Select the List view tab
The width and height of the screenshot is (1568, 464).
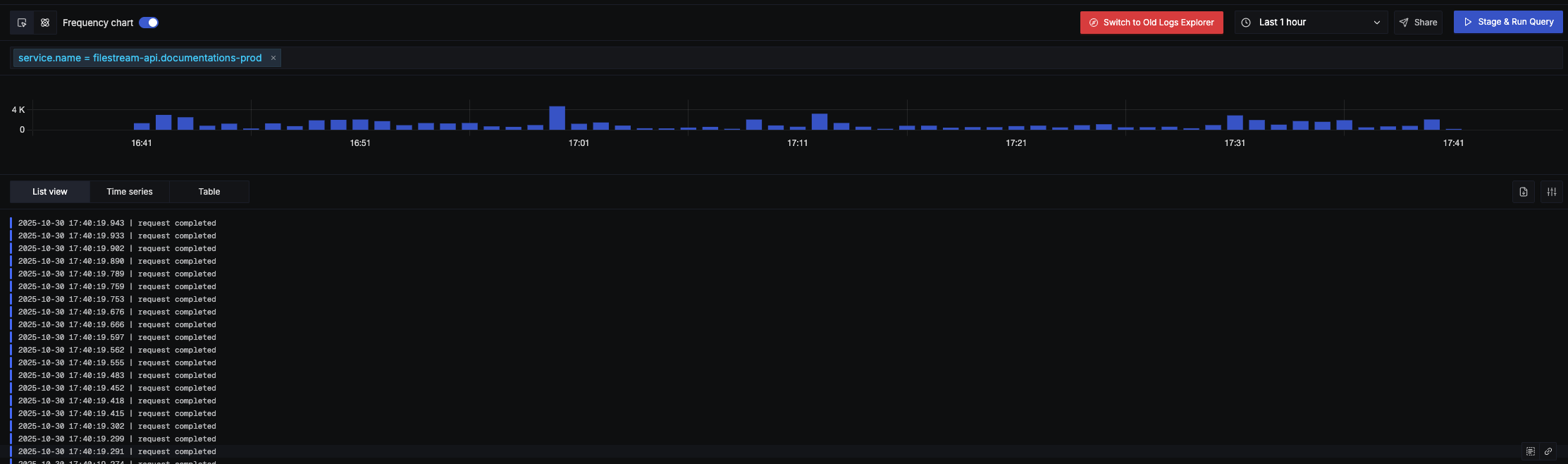[50, 192]
